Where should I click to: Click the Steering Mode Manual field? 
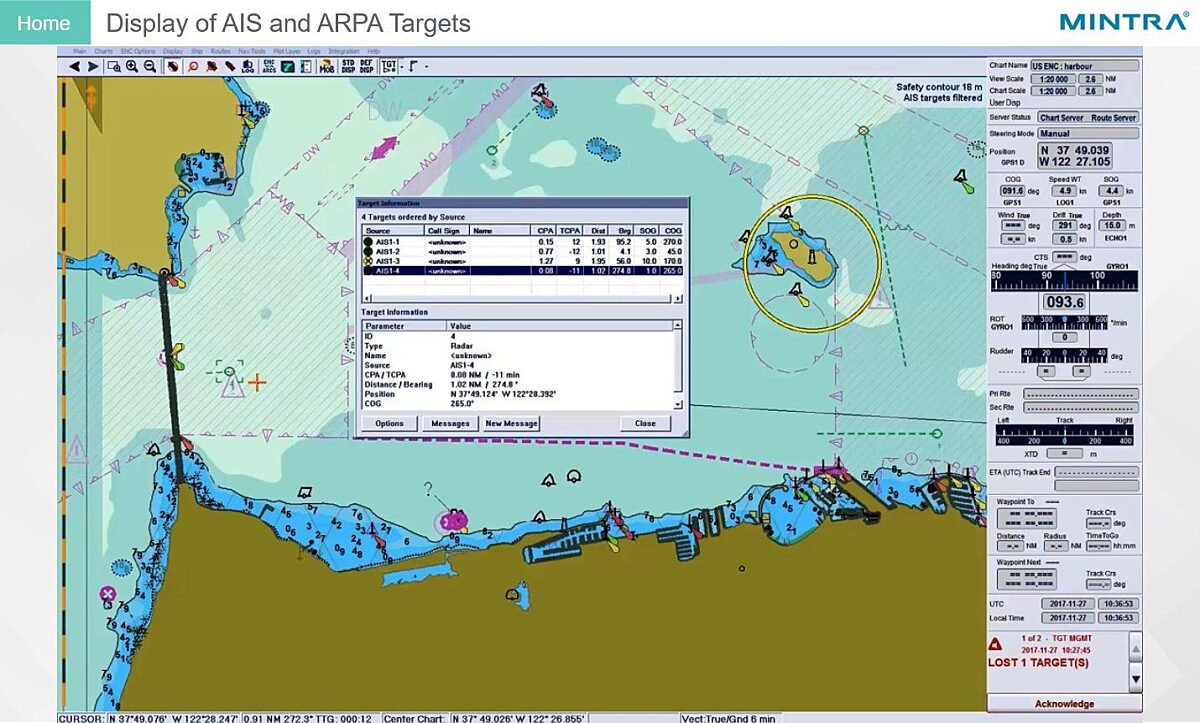[x=1088, y=133]
